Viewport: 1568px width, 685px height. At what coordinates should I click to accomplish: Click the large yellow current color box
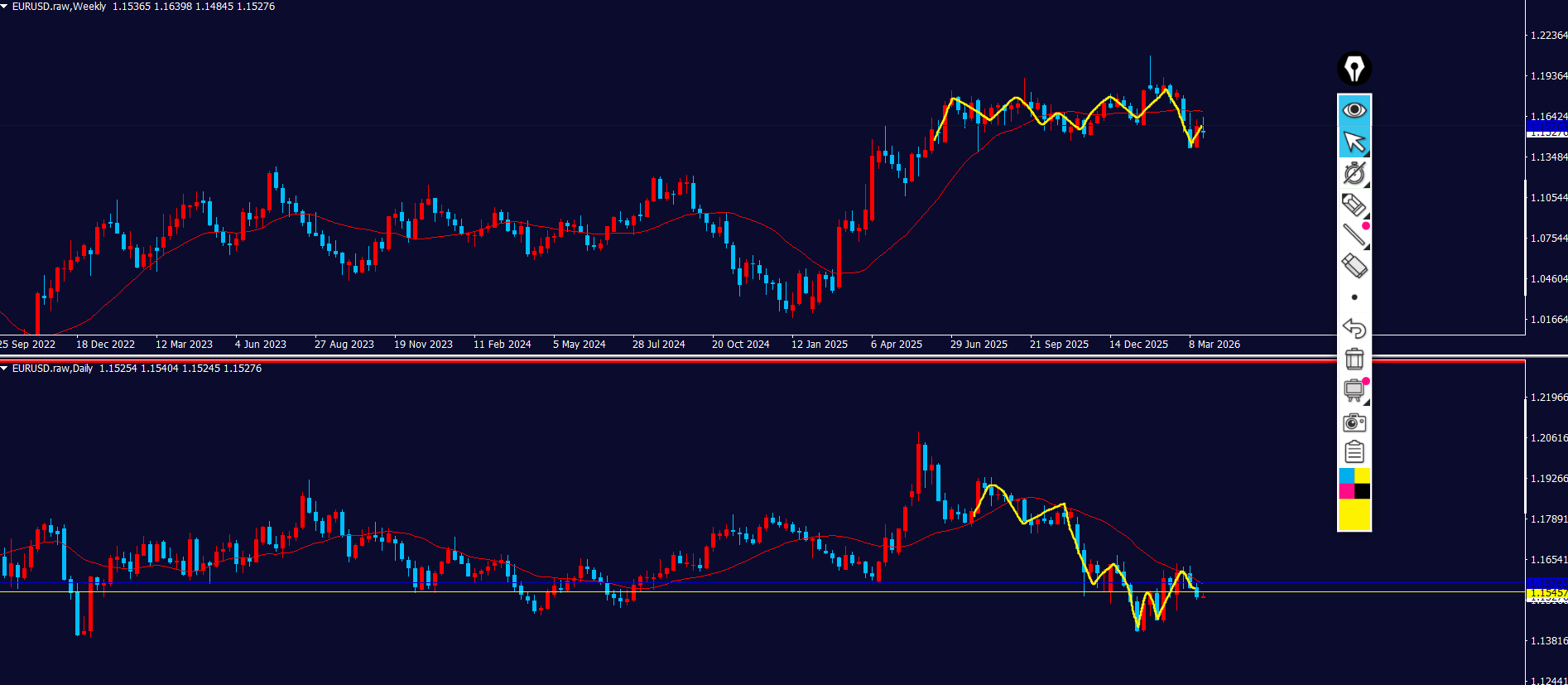point(1354,514)
